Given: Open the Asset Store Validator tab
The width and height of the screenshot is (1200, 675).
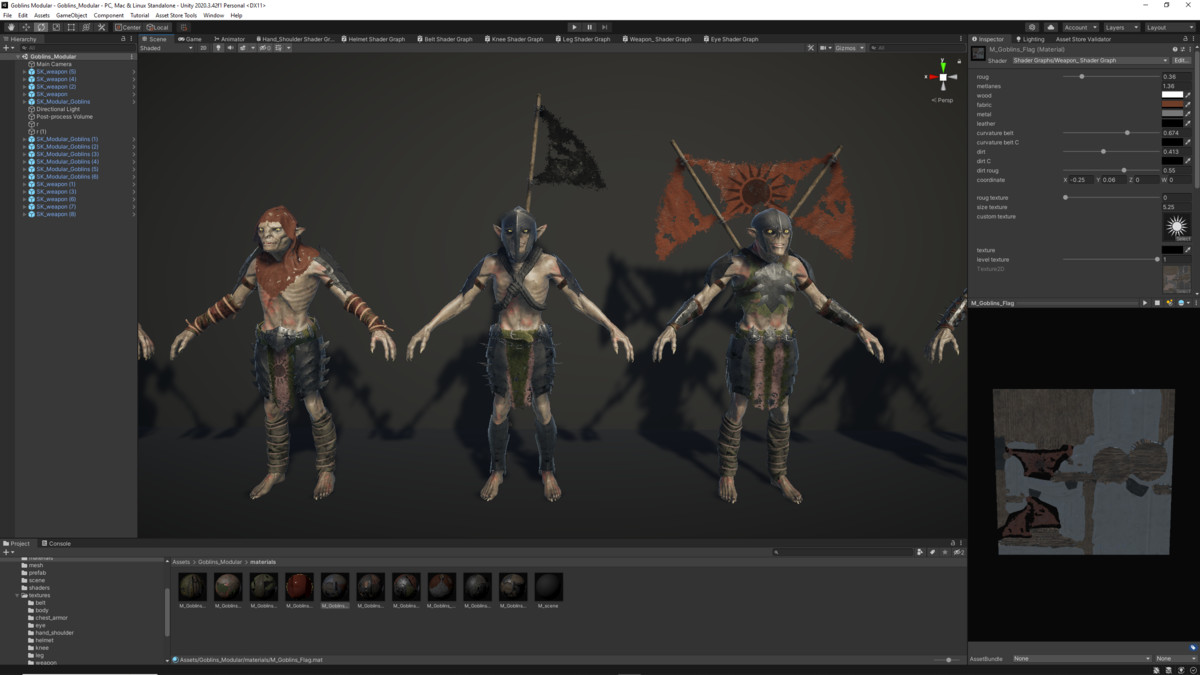Looking at the screenshot, I should coord(1082,39).
